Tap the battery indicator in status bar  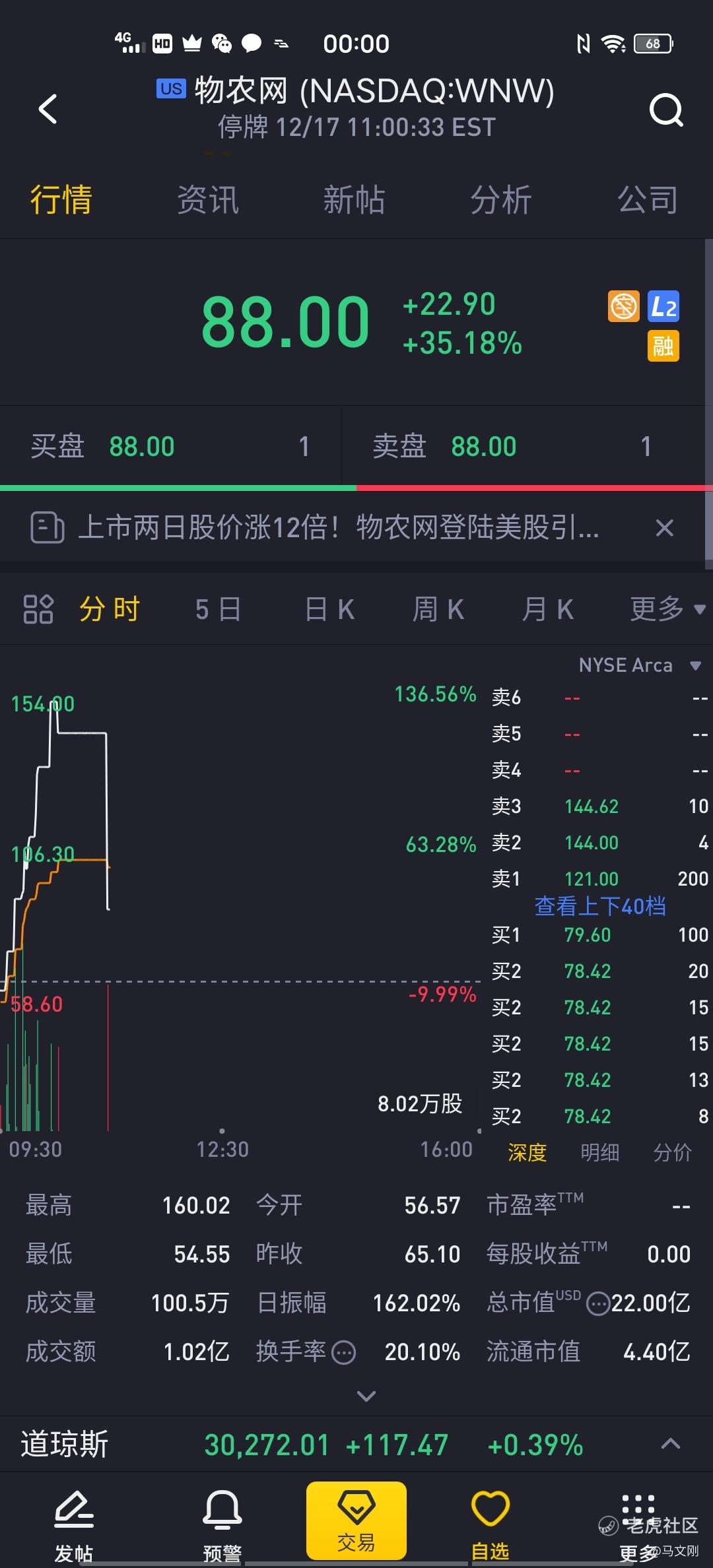[653, 44]
